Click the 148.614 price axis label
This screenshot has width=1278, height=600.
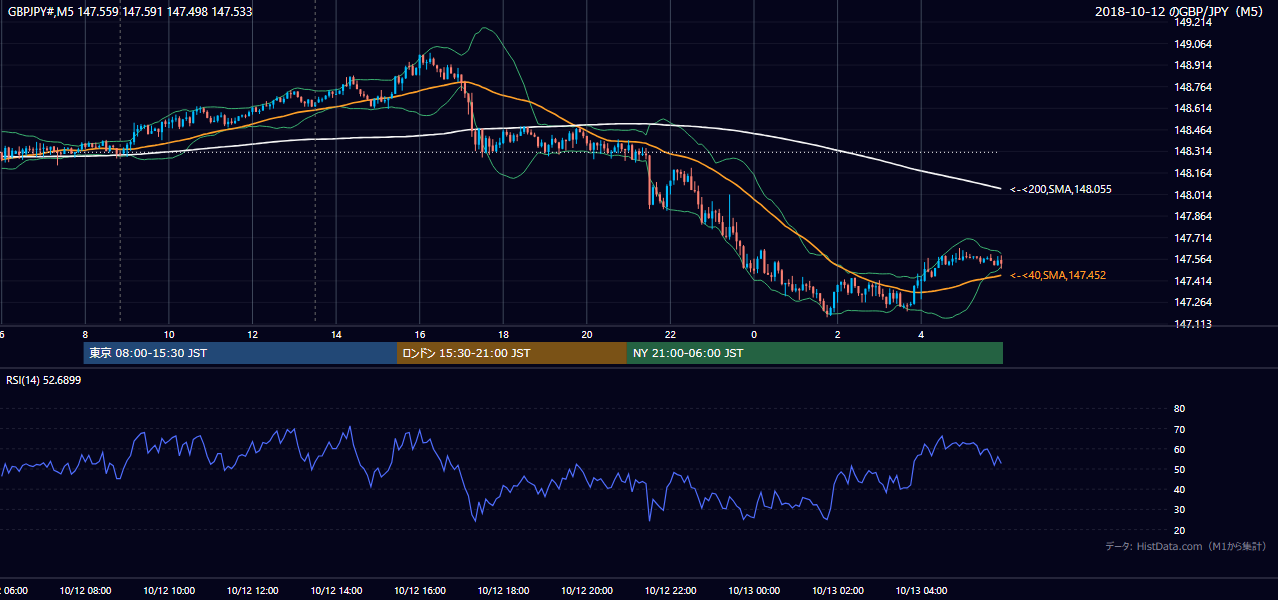click(1193, 108)
